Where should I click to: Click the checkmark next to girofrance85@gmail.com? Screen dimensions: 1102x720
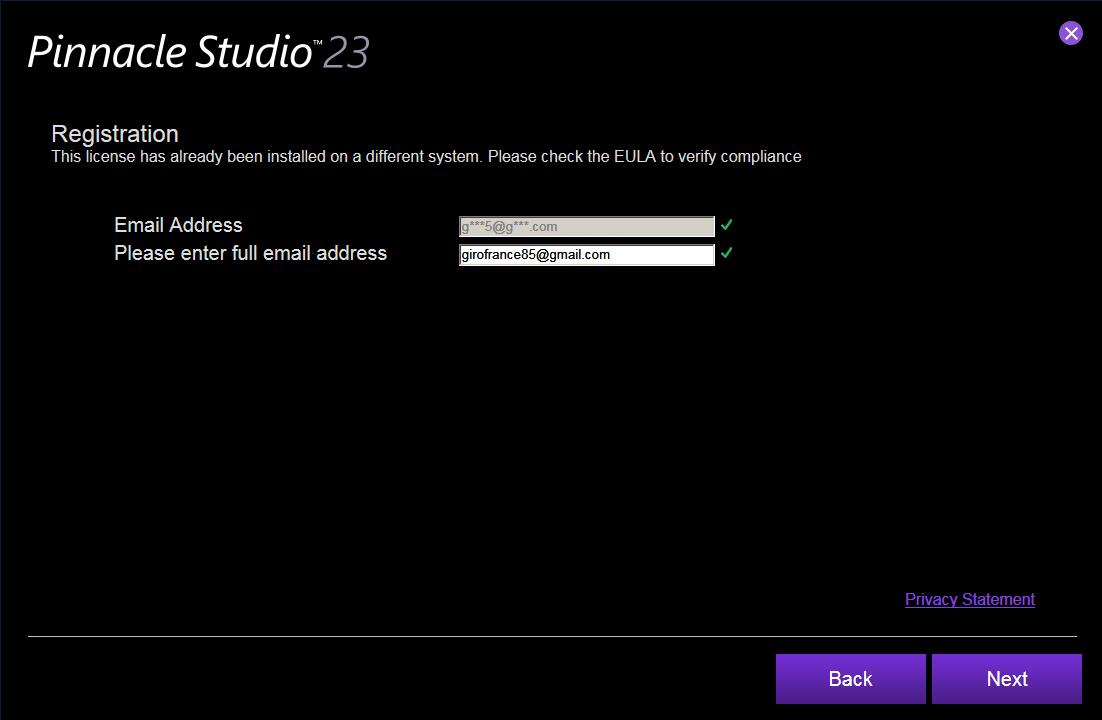point(727,252)
